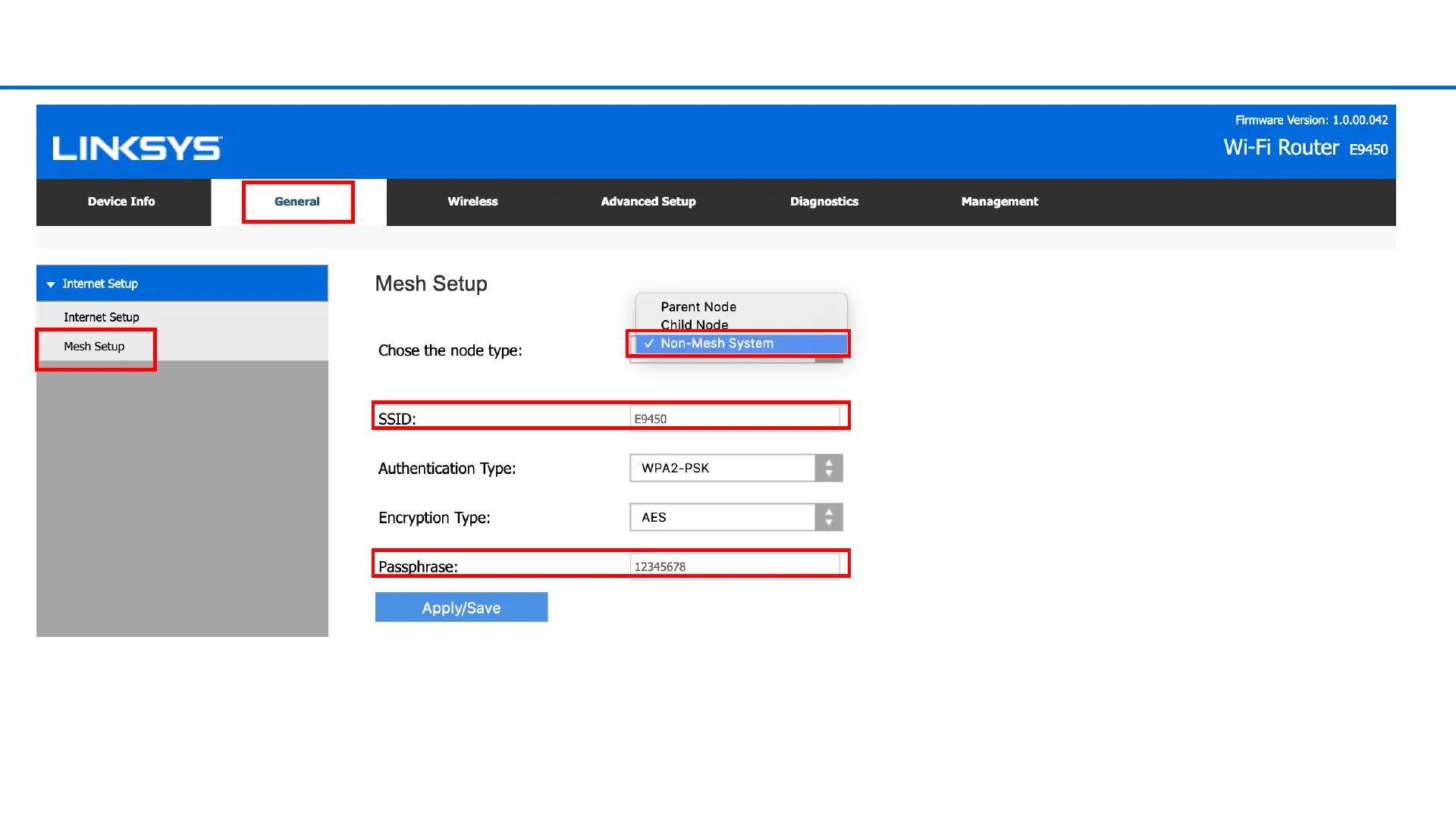1456x819 pixels.
Task: Choose Parent Node from the dropdown list
Action: click(698, 306)
